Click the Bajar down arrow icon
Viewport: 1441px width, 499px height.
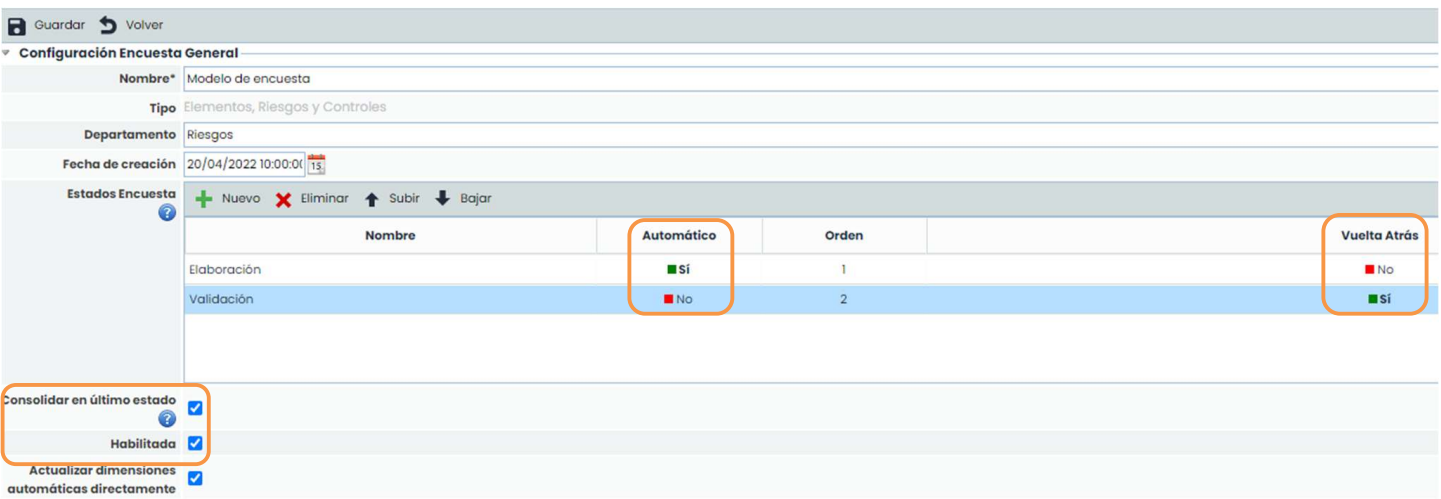coord(443,199)
